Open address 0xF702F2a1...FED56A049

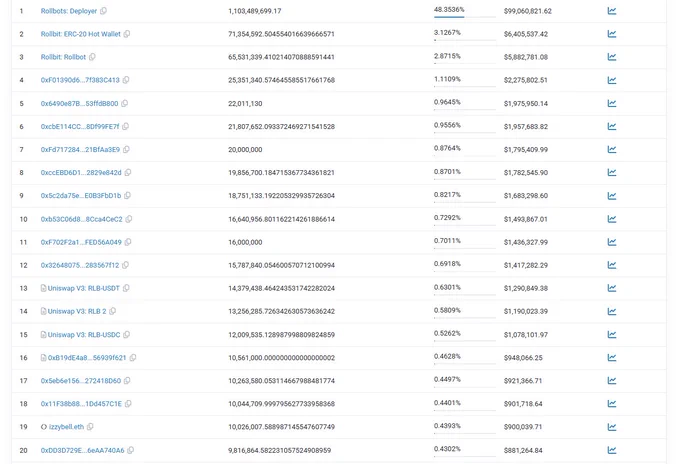81,242
